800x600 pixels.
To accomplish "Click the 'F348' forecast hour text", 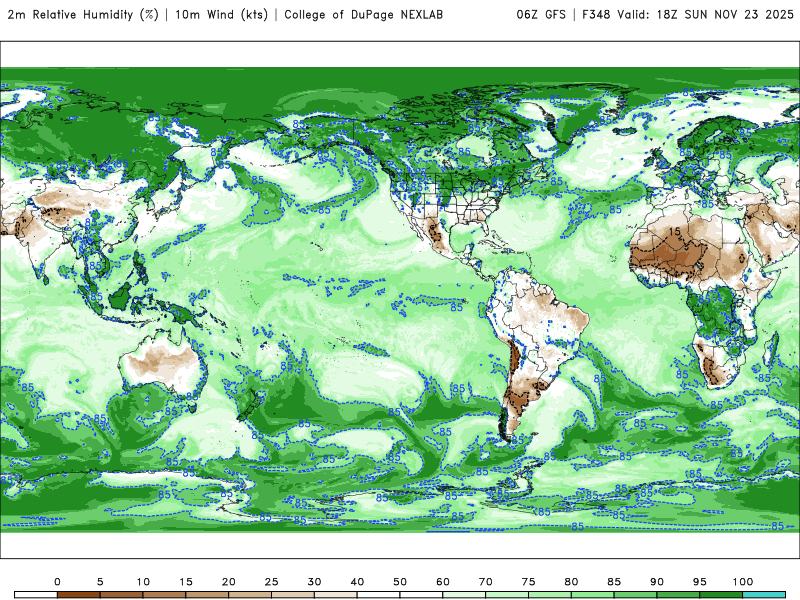I will [x=596, y=14].
